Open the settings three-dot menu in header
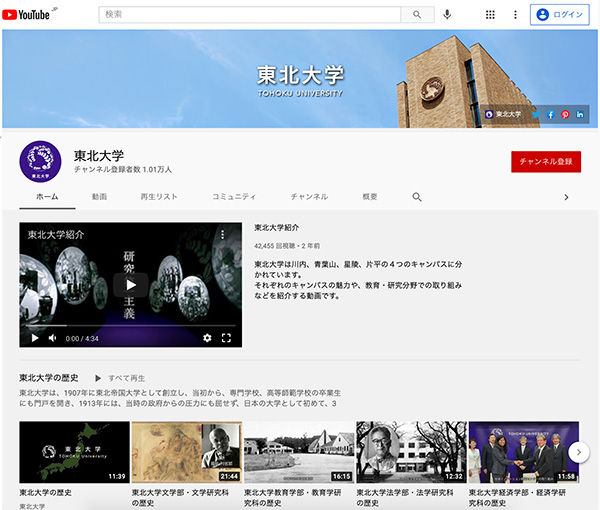The width and height of the screenshot is (600, 510). (x=515, y=15)
